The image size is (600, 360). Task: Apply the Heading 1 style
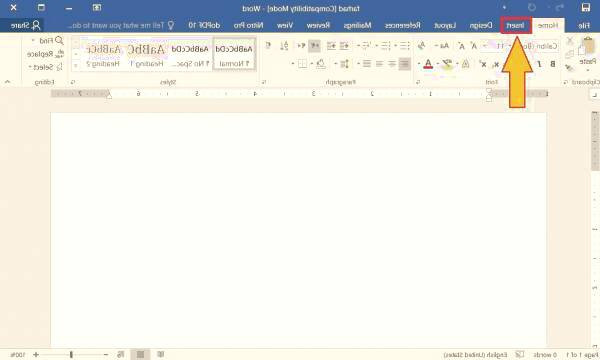(x=146, y=54)
